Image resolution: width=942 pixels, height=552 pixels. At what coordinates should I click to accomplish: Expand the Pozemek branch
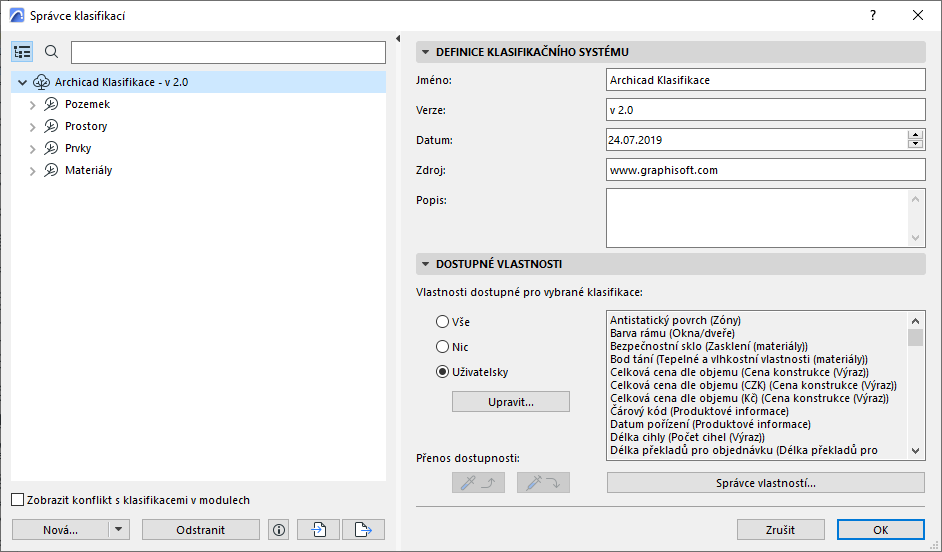pyautogui.click(x=32, y=105)
